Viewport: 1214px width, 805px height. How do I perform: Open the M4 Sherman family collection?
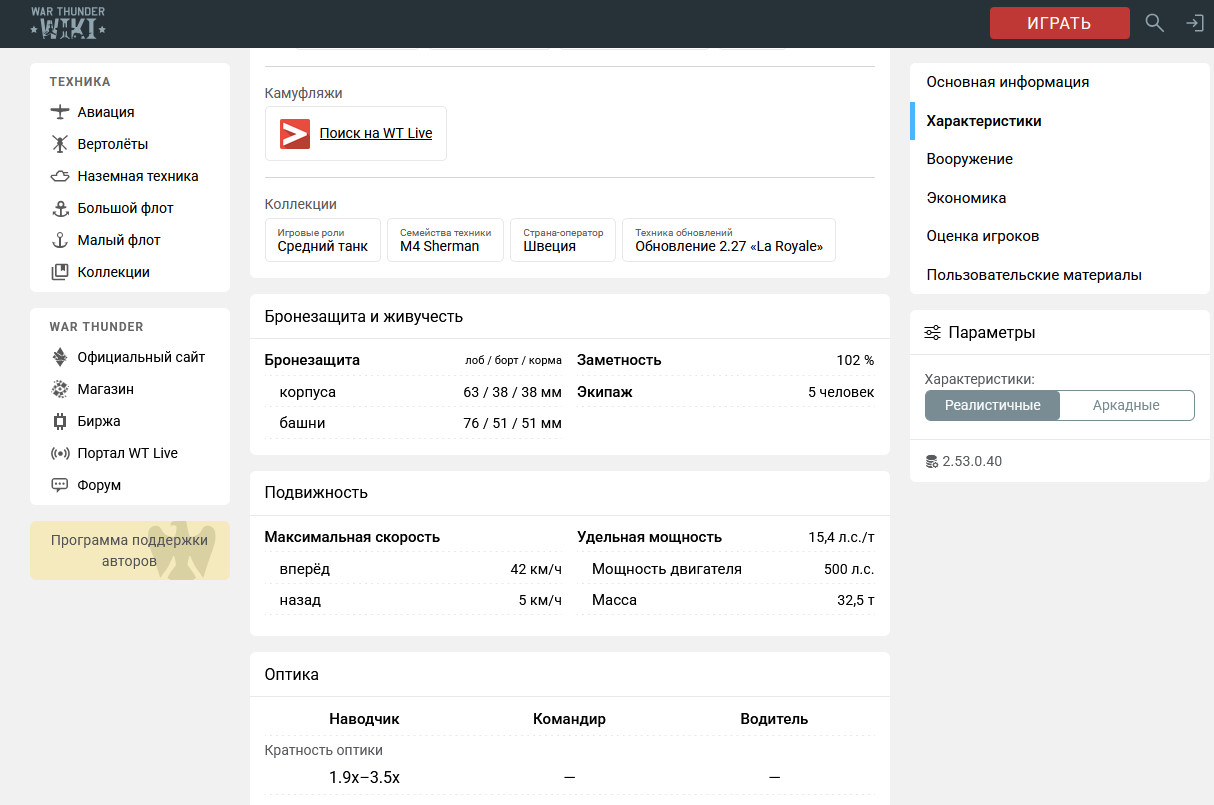click(445, 240)
